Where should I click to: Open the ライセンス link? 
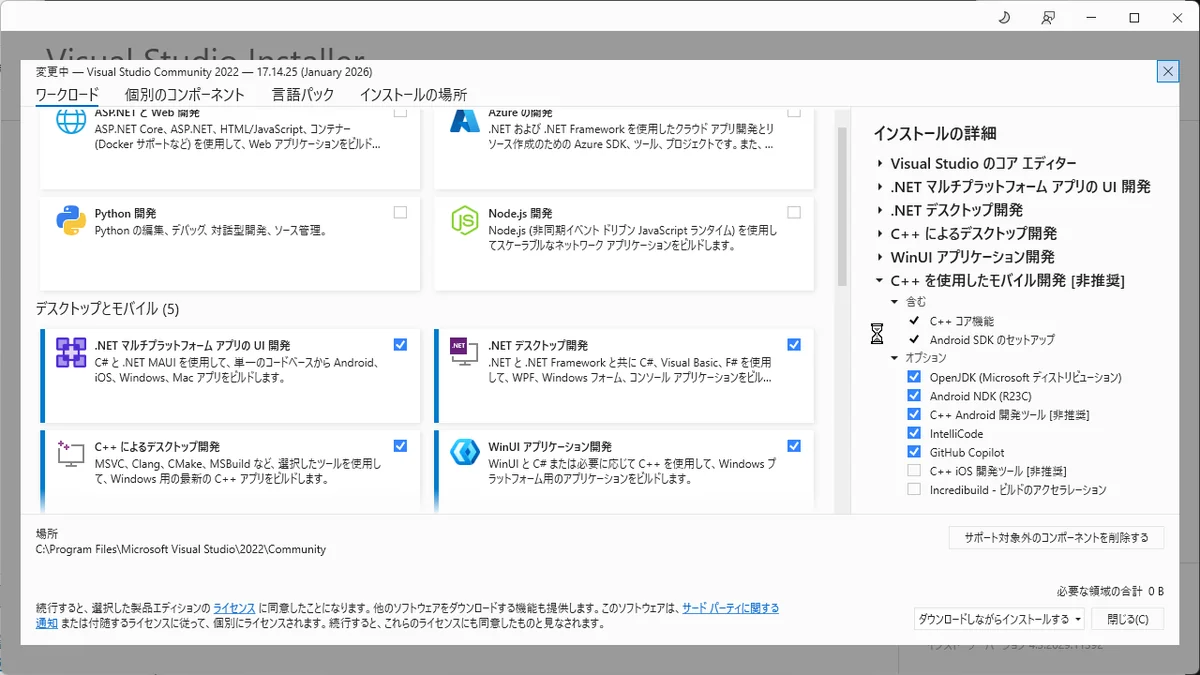coord(234,608)
